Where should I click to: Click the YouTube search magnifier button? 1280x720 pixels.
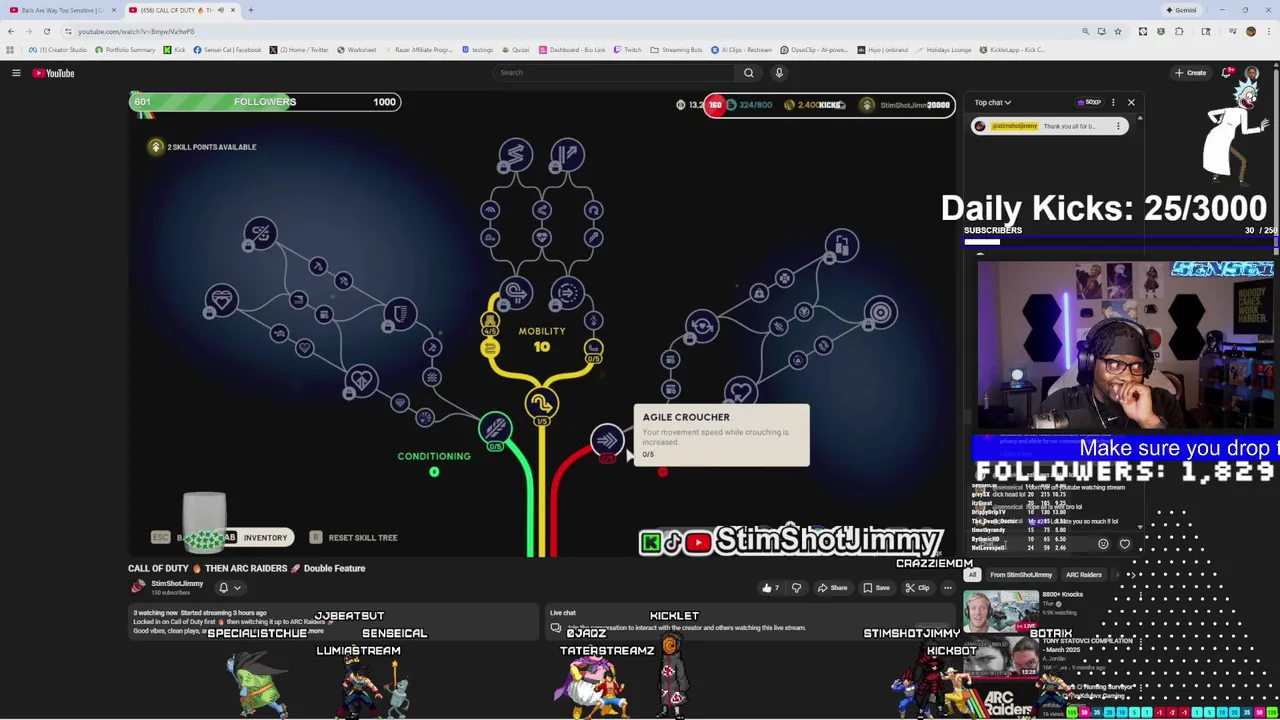(x=748, y=73)
